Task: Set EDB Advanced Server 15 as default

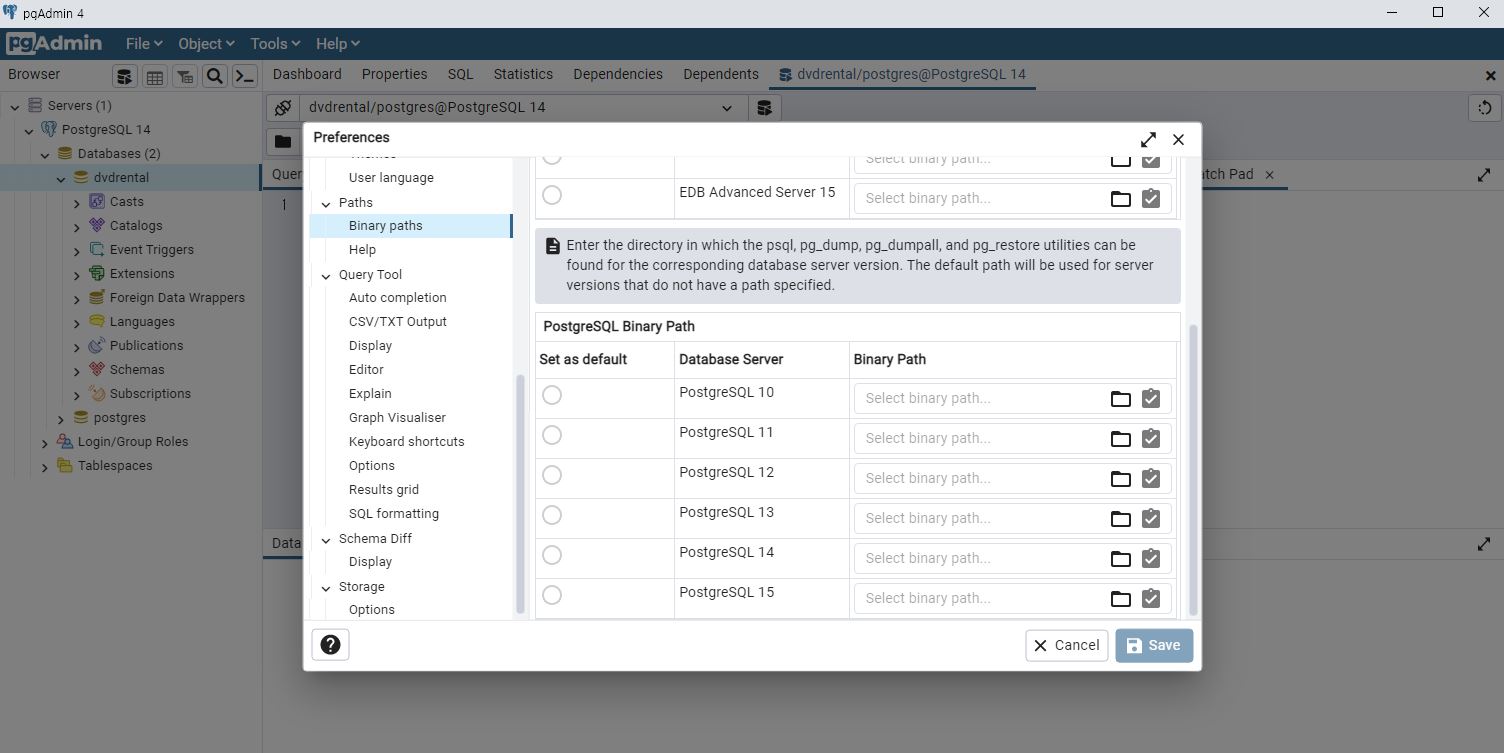Action: pos(552,195)
